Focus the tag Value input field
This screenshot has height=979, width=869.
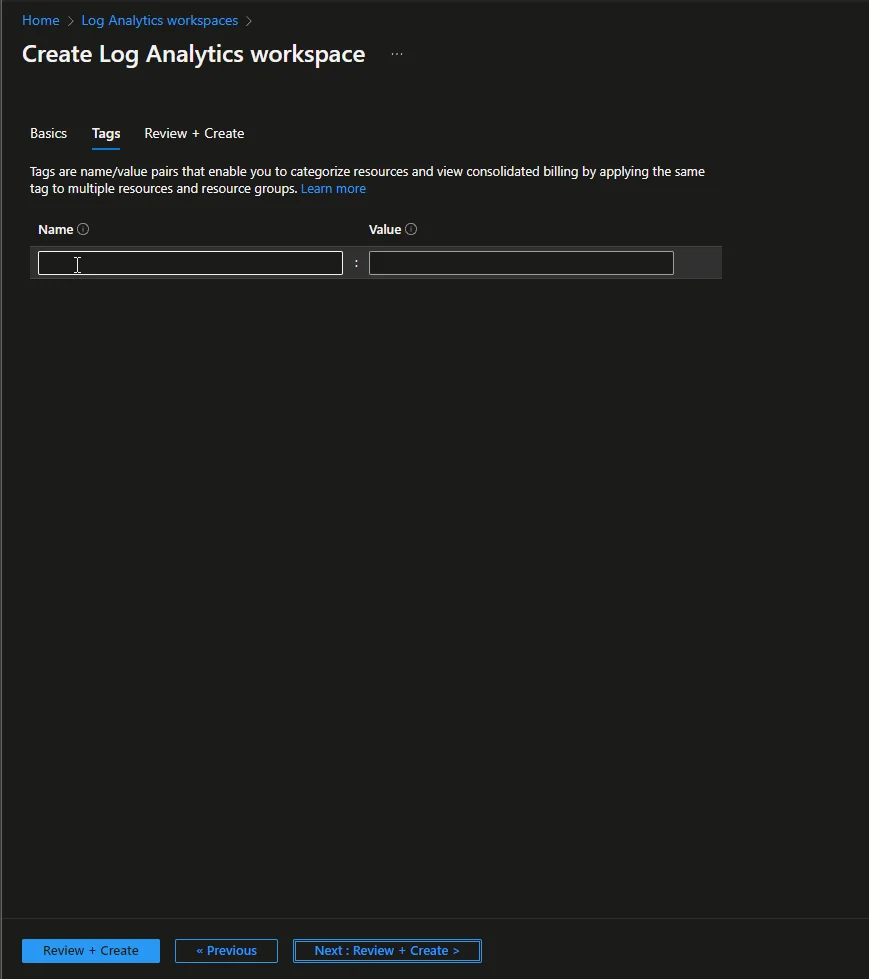521,263
